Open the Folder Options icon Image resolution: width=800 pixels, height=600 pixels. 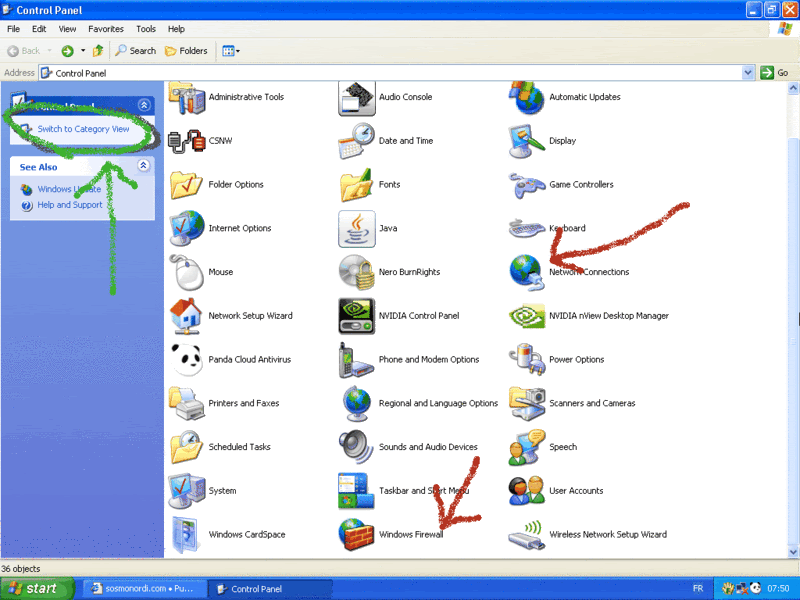pos(187,185)
